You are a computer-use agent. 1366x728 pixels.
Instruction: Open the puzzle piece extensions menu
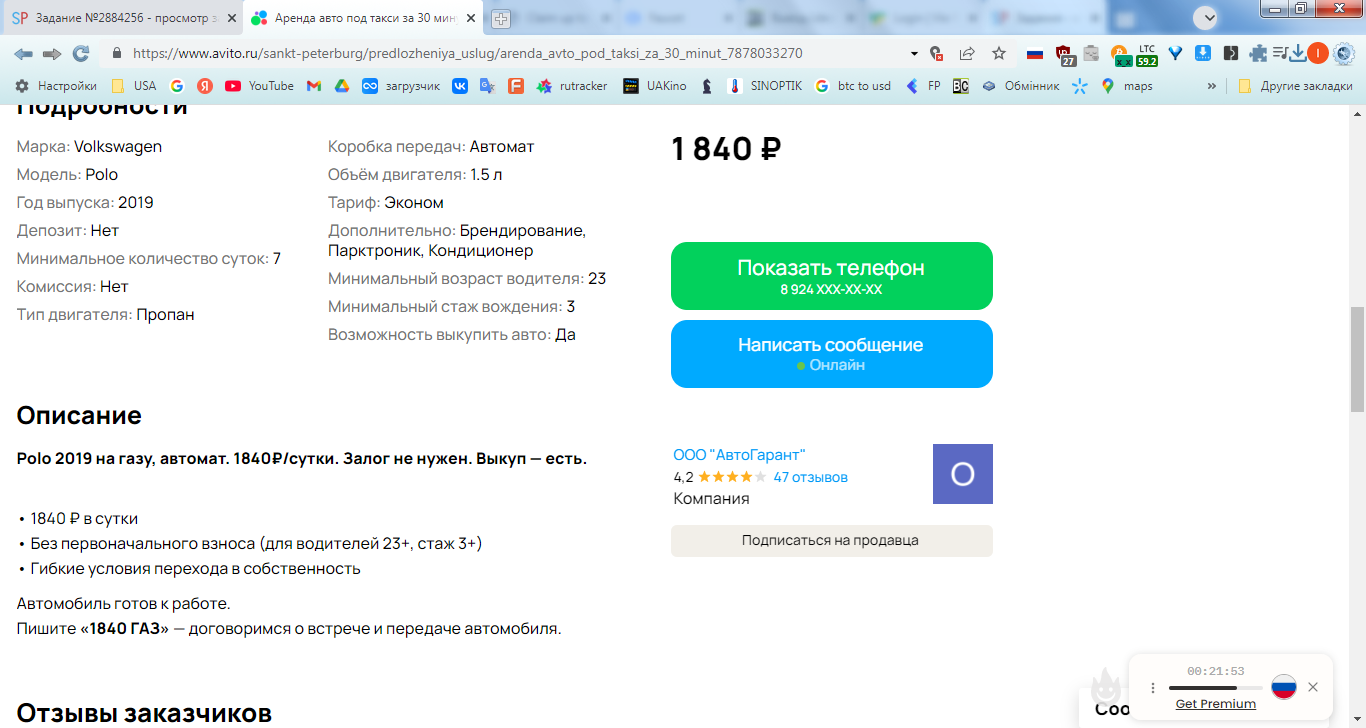click(x=1258, y=53)
